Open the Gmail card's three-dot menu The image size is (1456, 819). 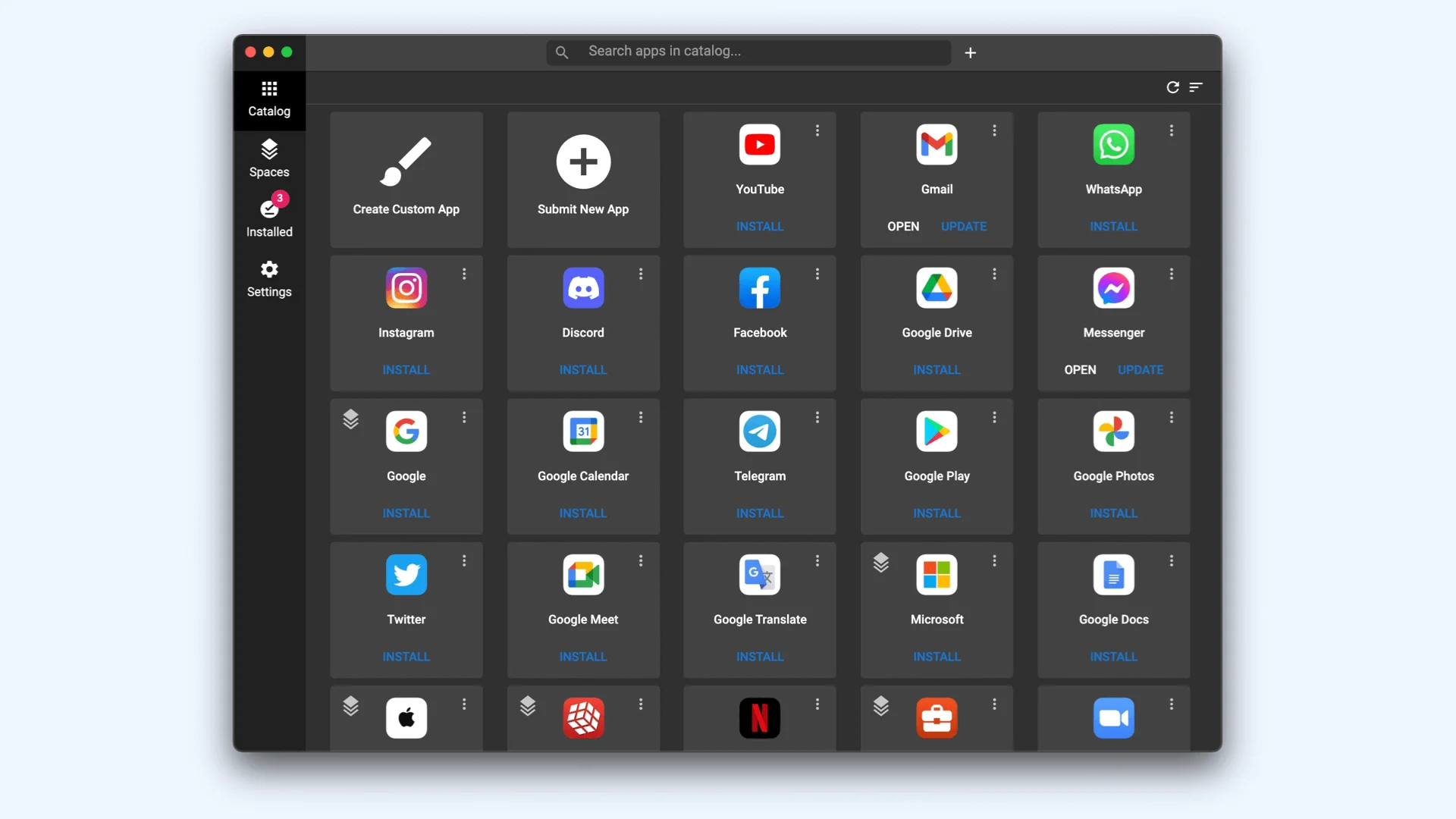994,130
